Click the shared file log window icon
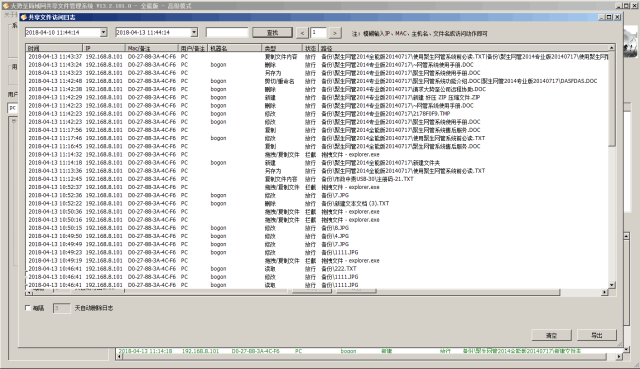Viewport: 640px width, 369px height. pyautogui.click(x=24, y=17)
